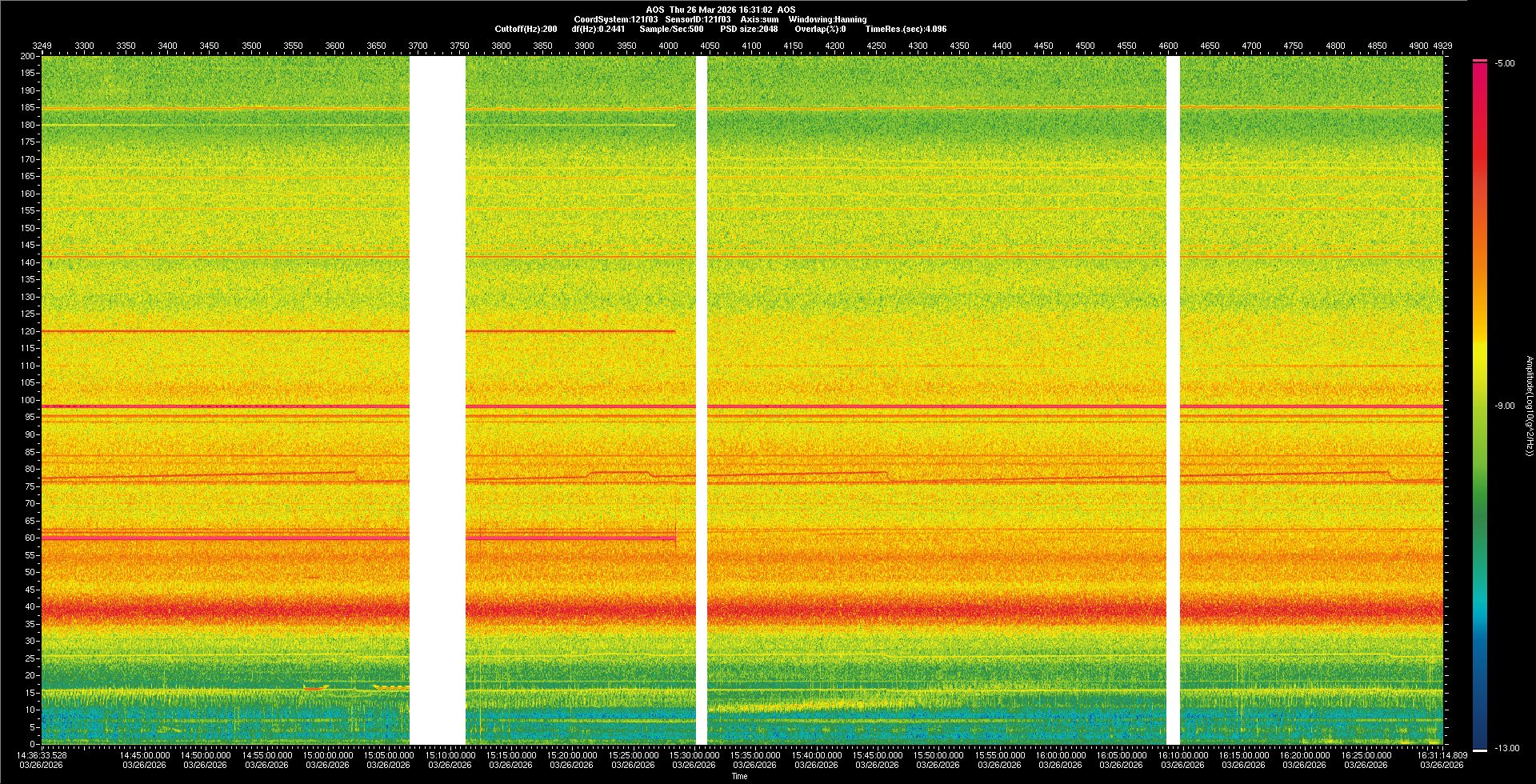Screen dimensions: 1536x784
Task: Click the widest white data gap
Action: tap(438, 400)
